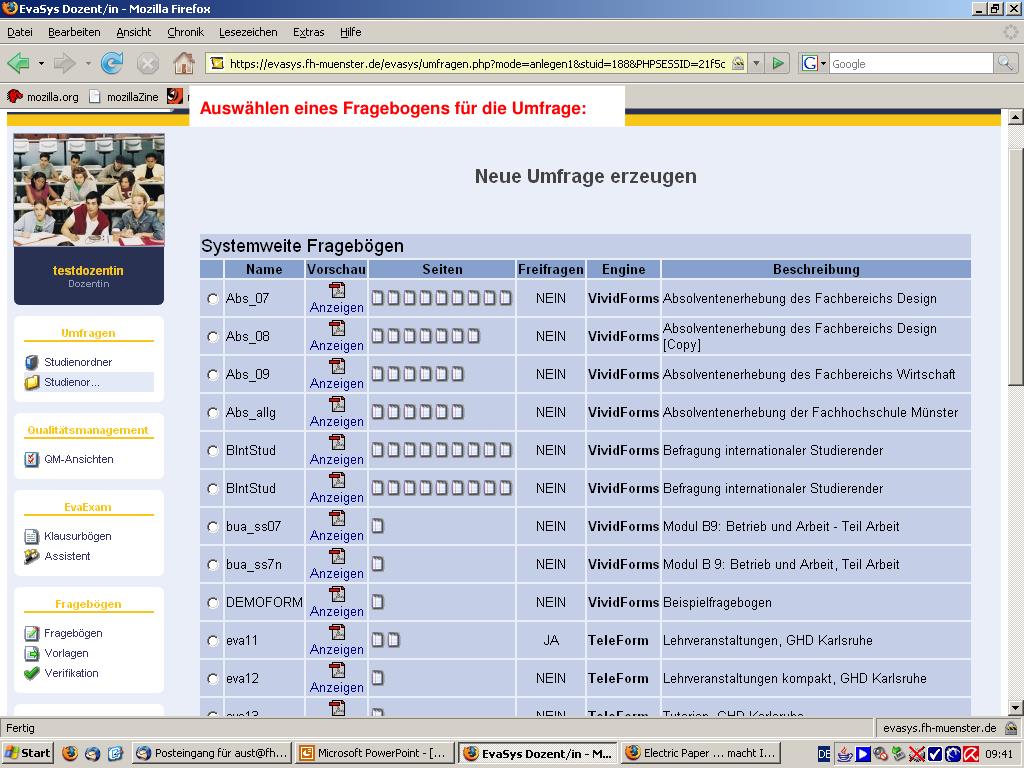Switch to Posteingang taskbar window

(212, 753)
